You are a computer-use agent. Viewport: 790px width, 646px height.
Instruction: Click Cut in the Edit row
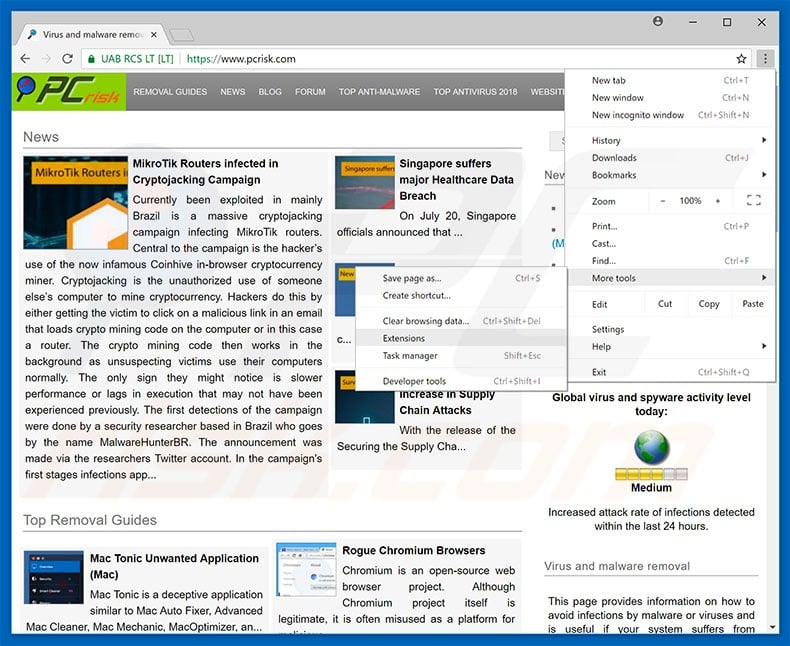(x=665, y=303)
